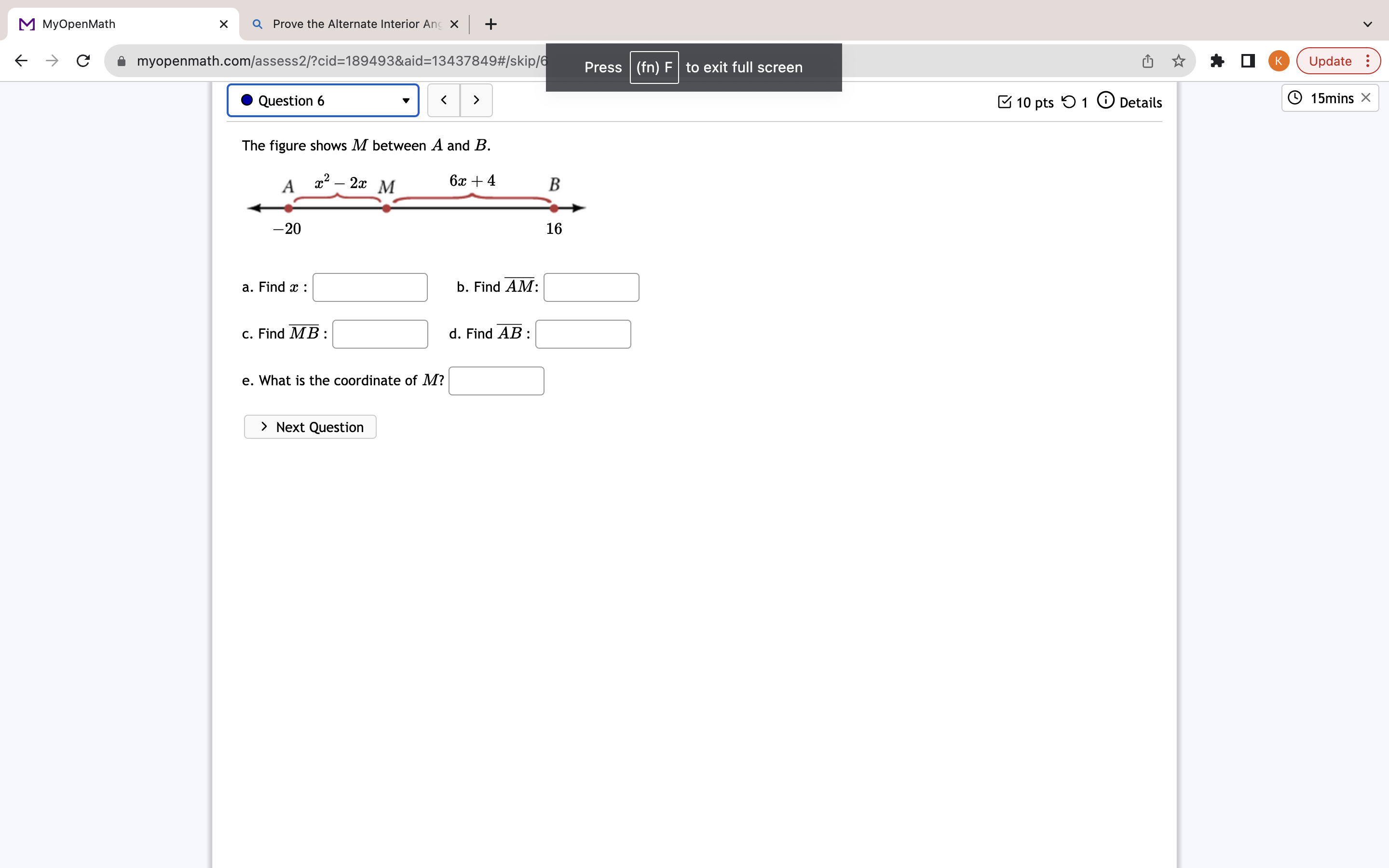Viewport: 1389px width, 868px height.
Task: Click the browser back arrow icon
Action: [21, 61]
